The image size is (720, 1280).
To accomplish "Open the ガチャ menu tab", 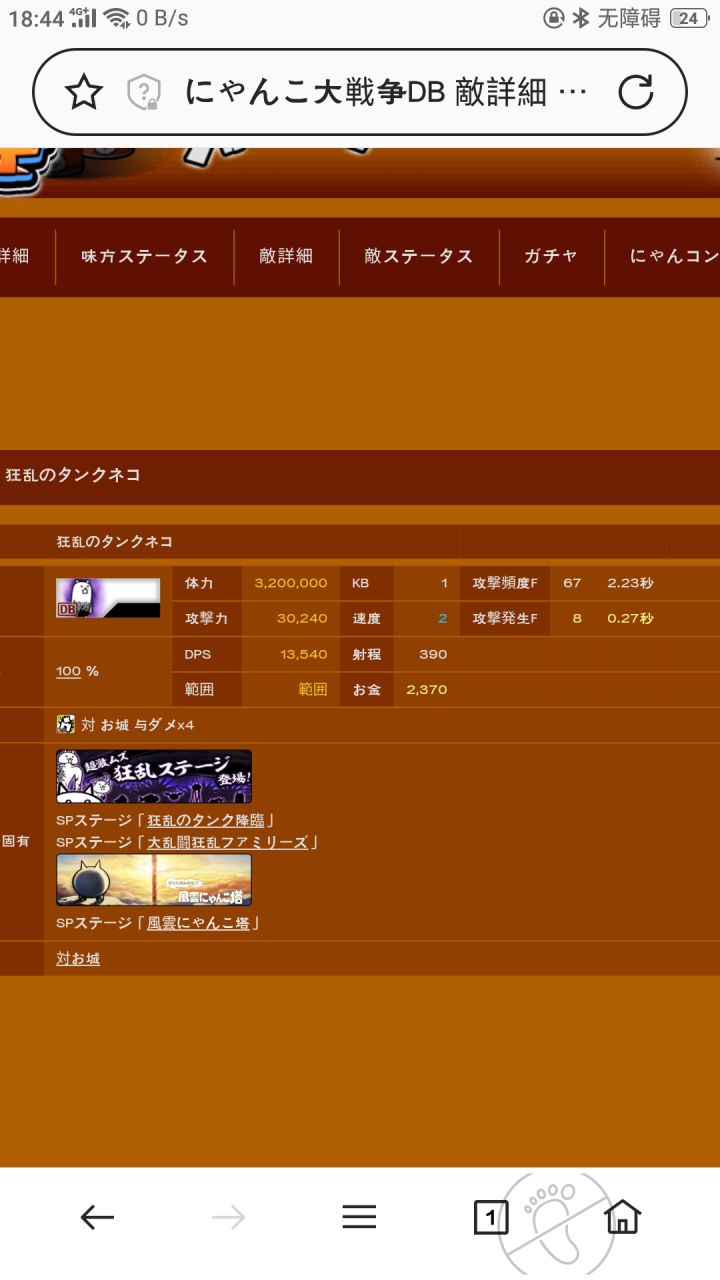I will click(x=551, y=256).
